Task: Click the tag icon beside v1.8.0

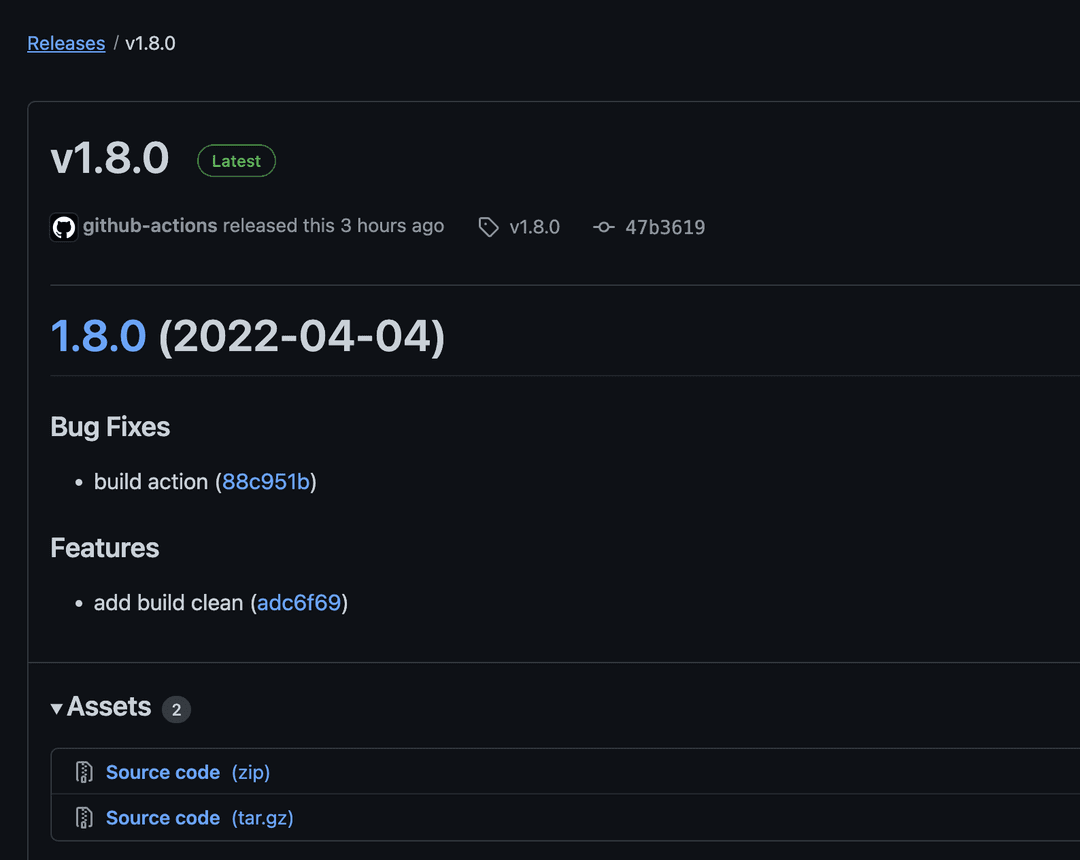Action: 488,227
